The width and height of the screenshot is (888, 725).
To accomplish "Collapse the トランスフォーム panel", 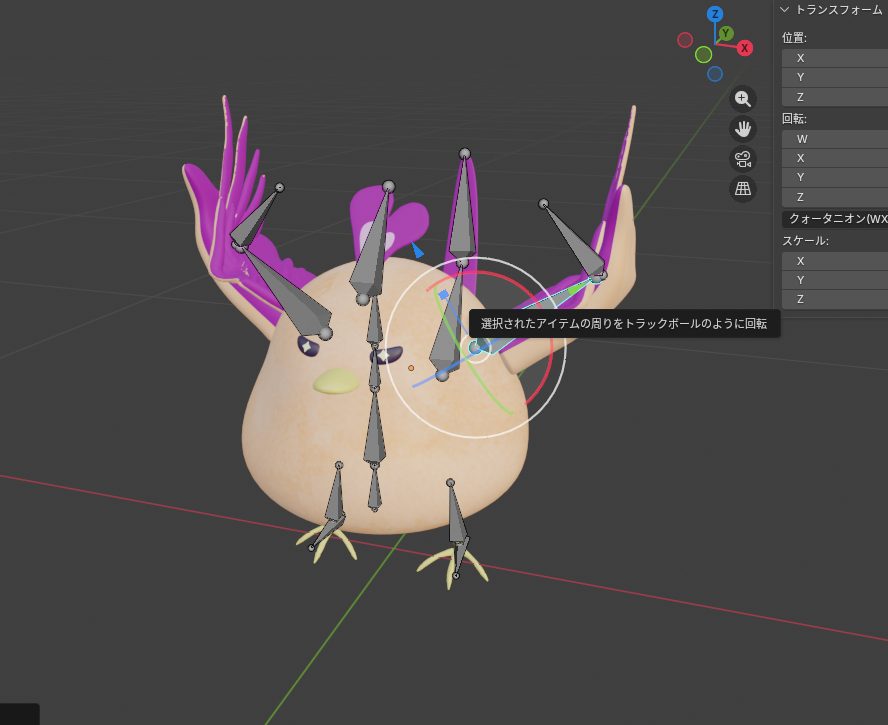I will [x=785, y=9].
